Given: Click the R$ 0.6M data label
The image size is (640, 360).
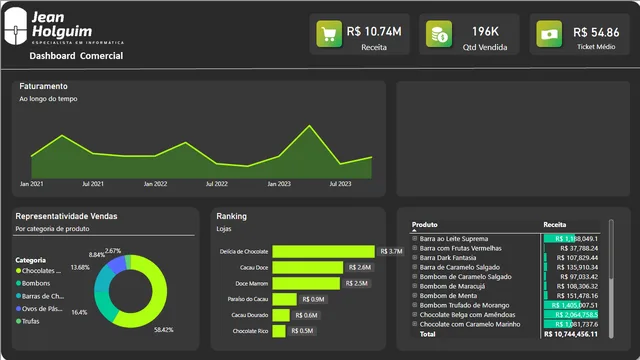Looking at the screenshot, I should (307, 315).
